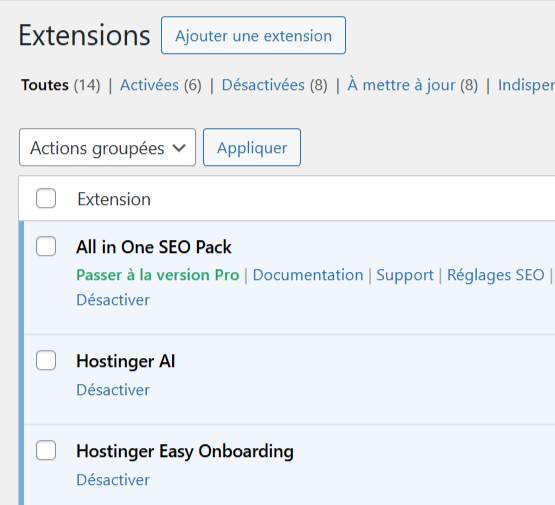Open Passer à la version Pro link
Screen dimensions: 555x505
[158, 275]
